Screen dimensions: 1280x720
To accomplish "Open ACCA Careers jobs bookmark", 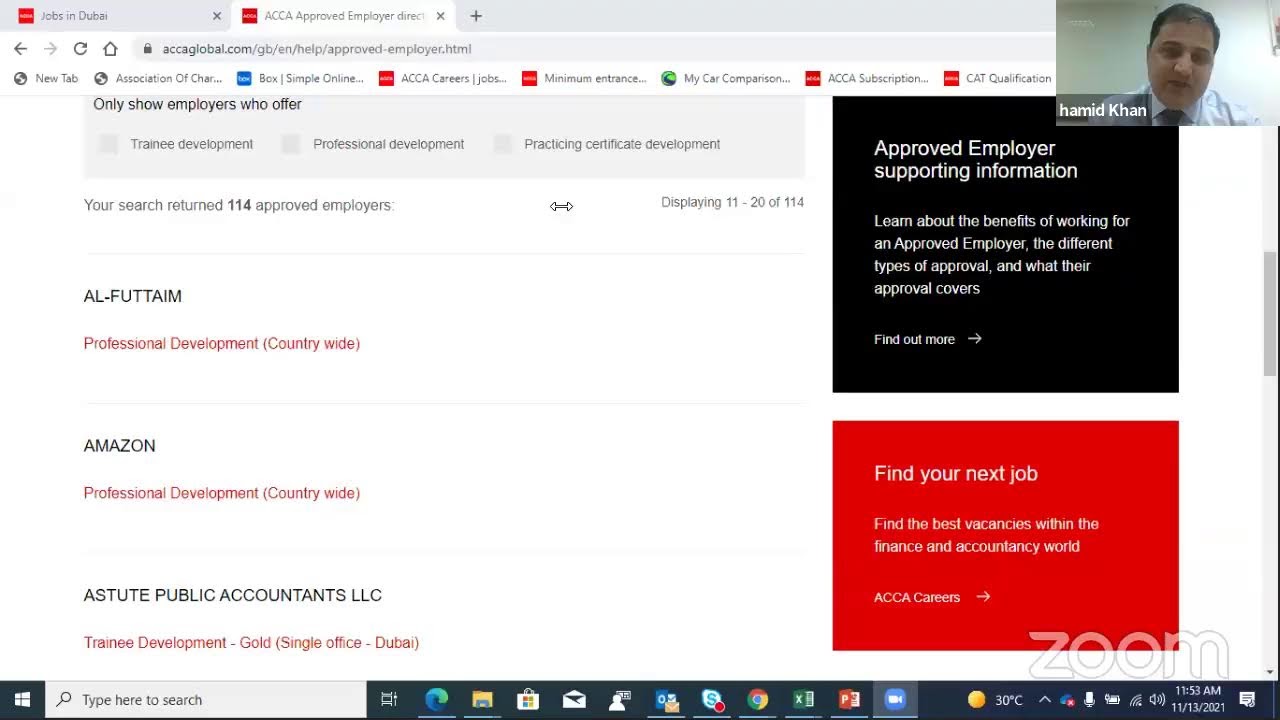I will [x=443, y=78].
